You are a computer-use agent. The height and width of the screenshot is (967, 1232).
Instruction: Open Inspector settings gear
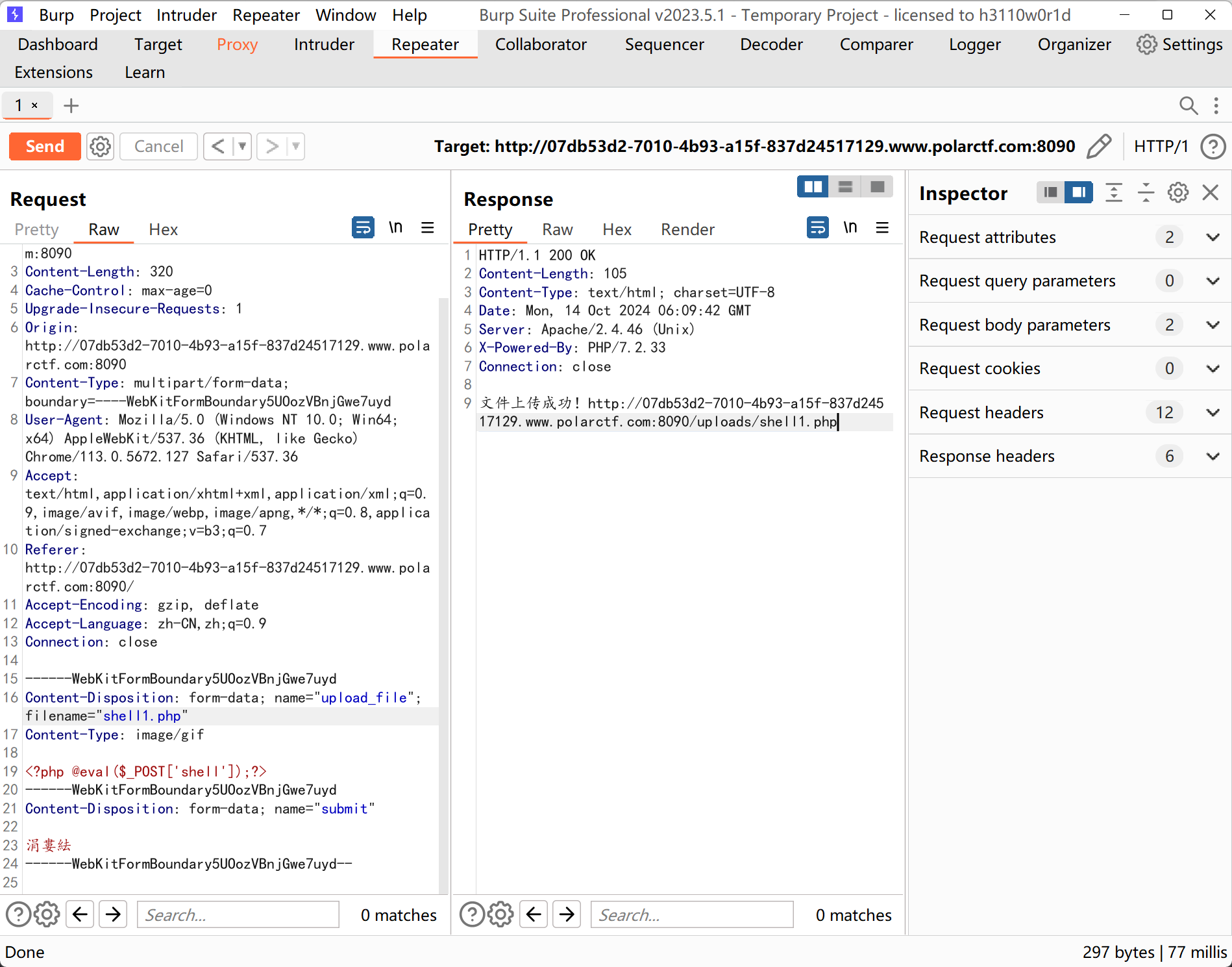tap(1177, 192)
